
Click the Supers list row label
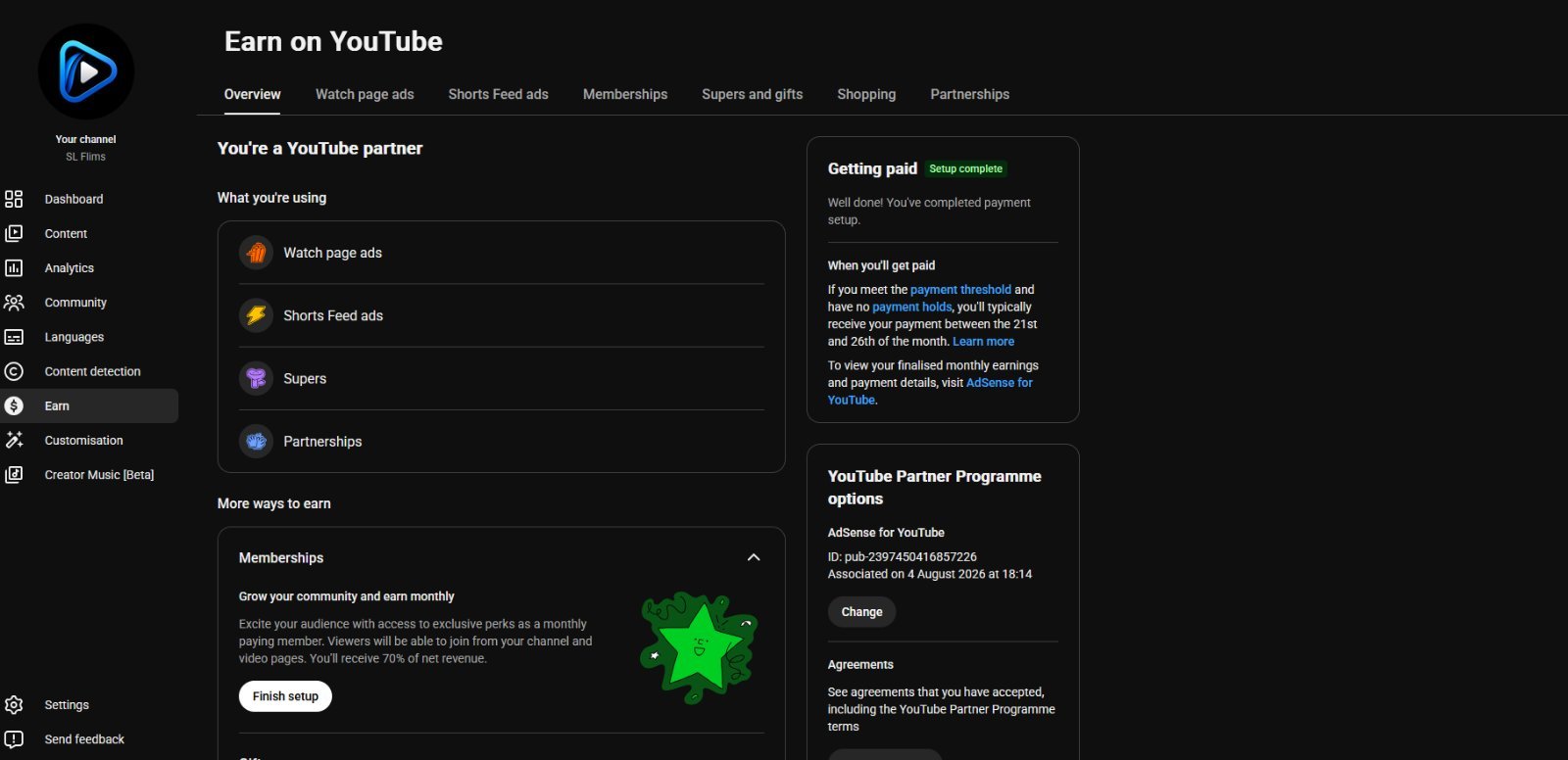[305, 378]
